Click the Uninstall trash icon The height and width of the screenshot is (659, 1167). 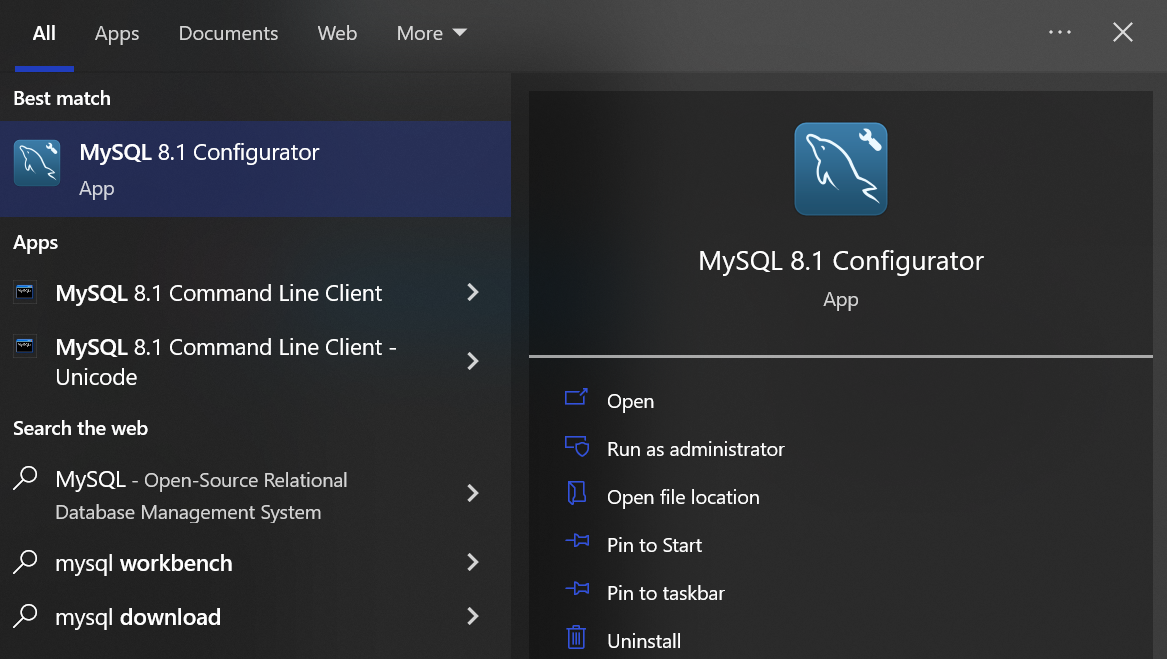(576, 637)
